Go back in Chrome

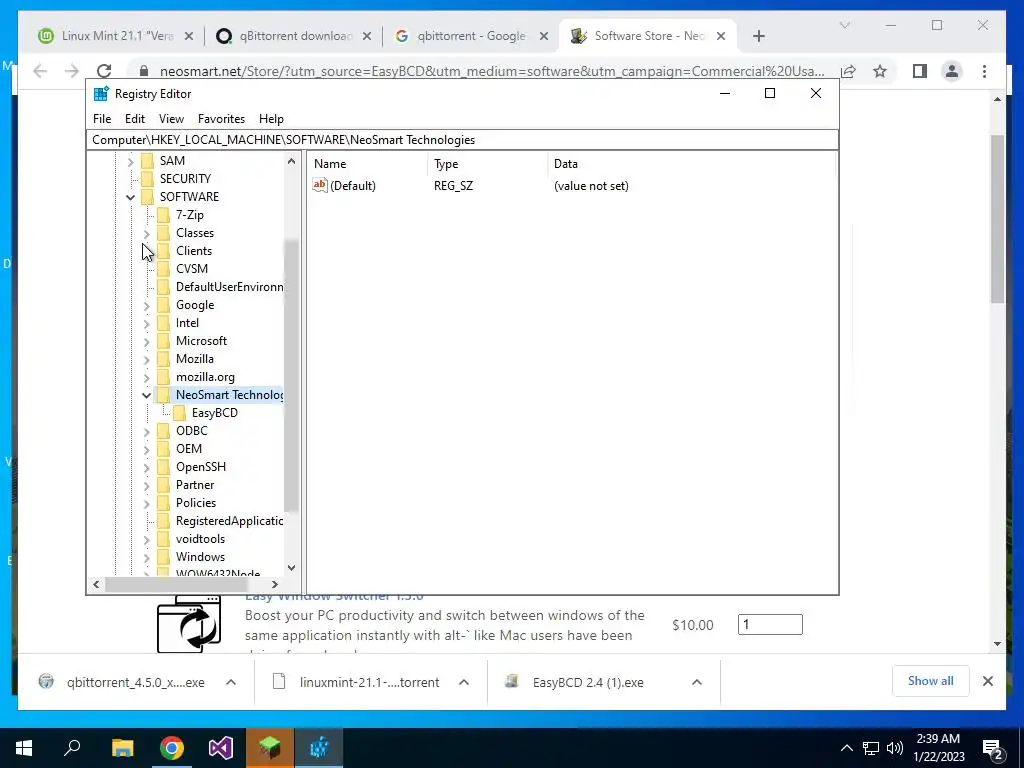pos(40,71)
